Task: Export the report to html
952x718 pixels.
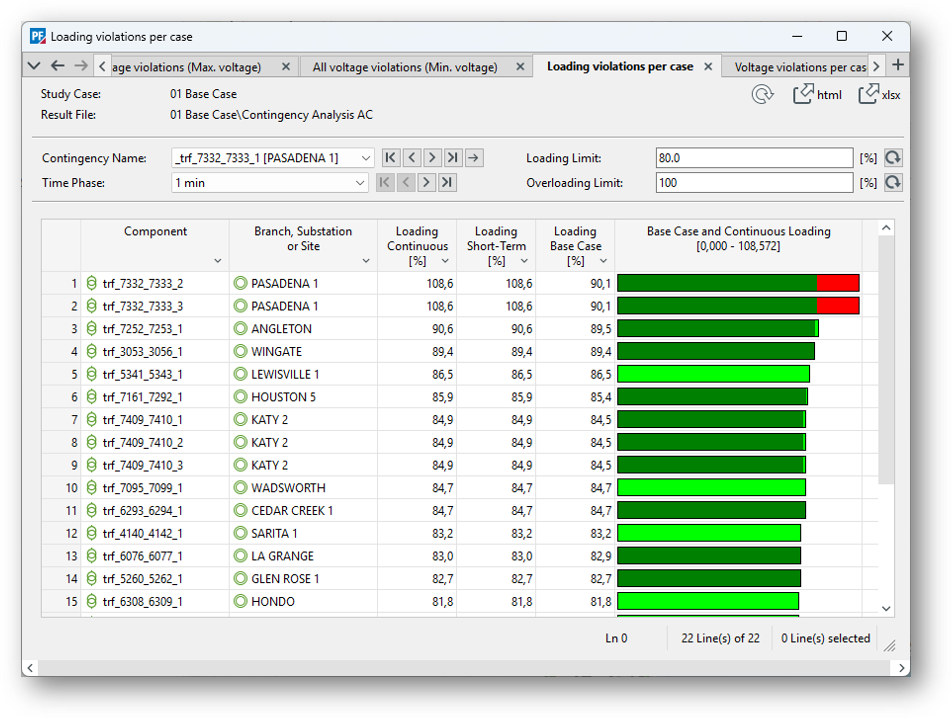Action: click(817, 94)
